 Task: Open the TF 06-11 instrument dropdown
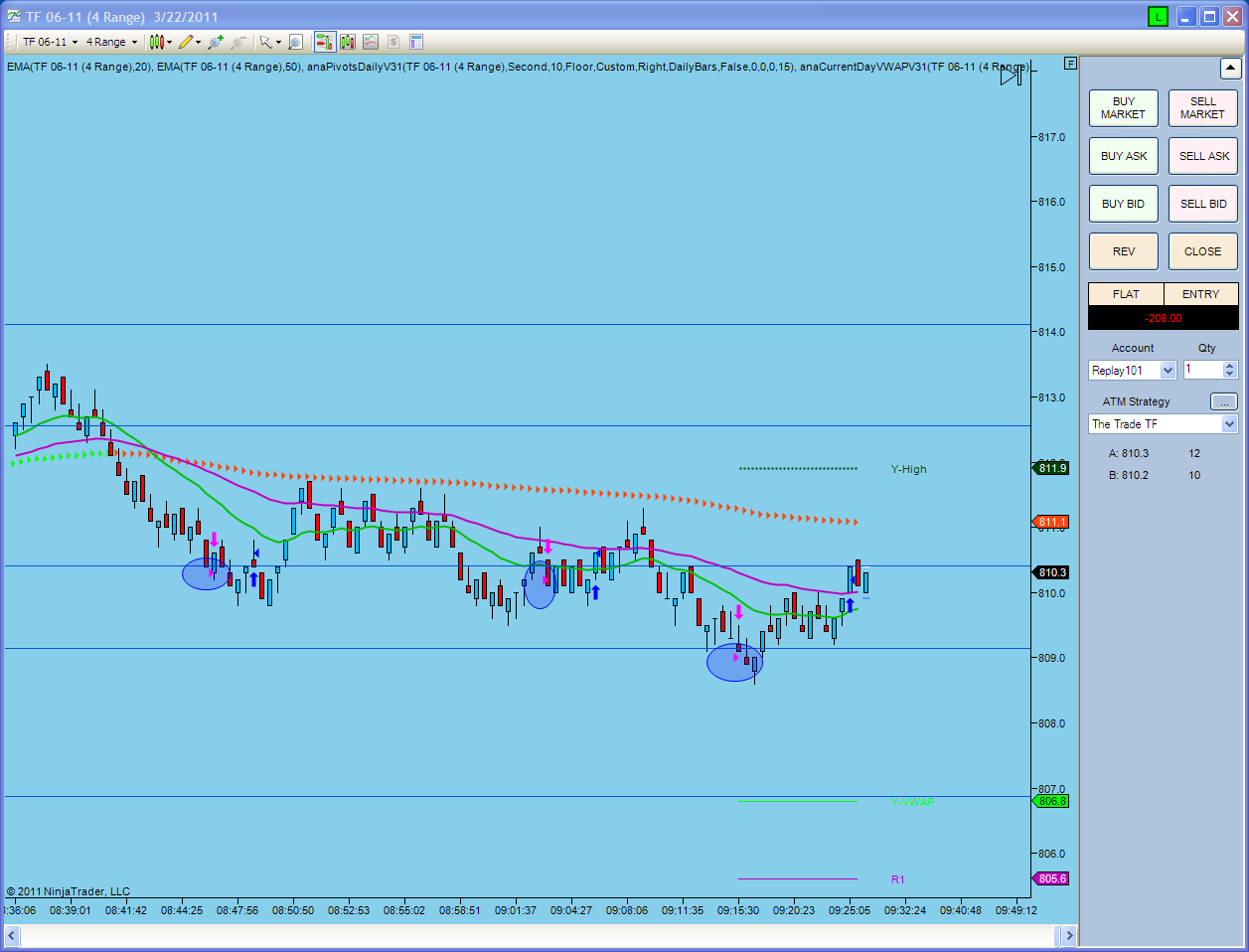pos(50,42)
